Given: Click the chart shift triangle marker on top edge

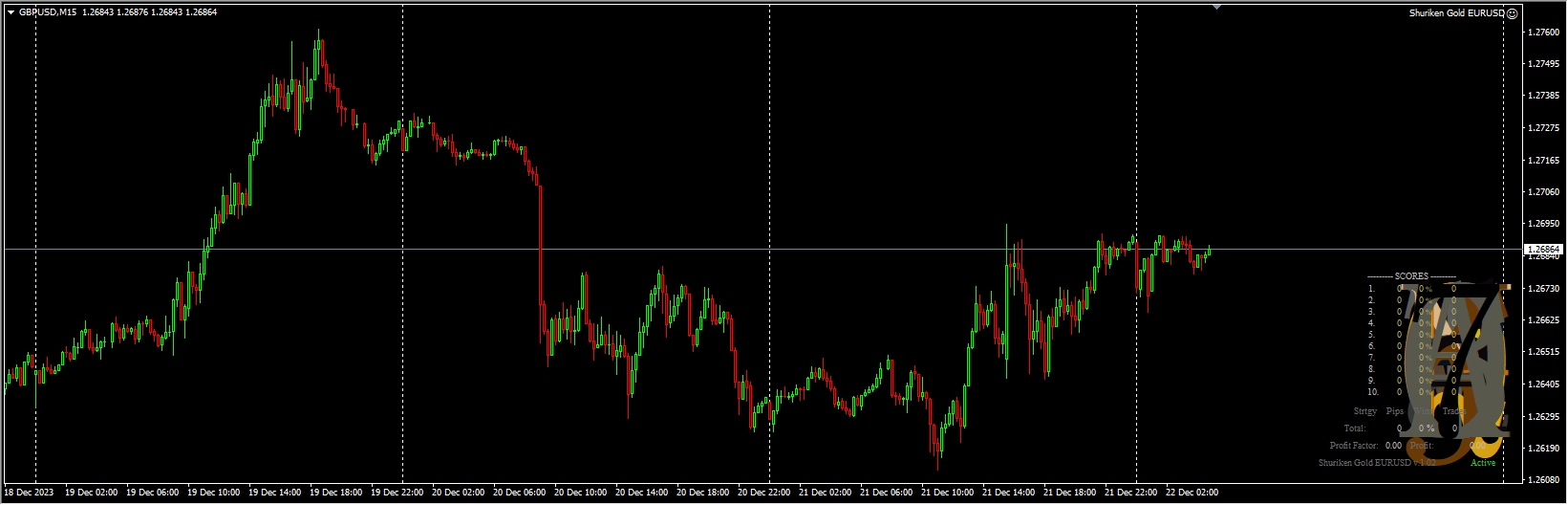Looking at the screenshot, I should 1216,7.
